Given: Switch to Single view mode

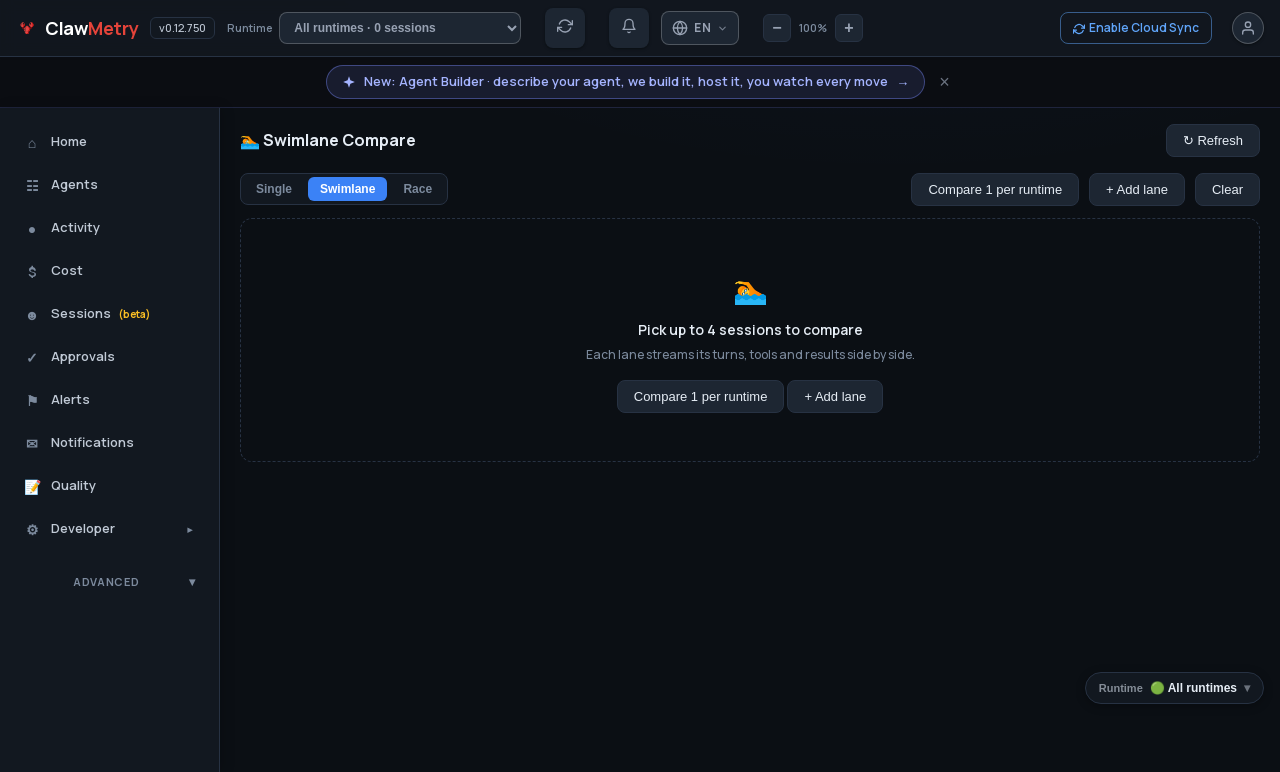Looking at the screenshot, I should point(274,189).
